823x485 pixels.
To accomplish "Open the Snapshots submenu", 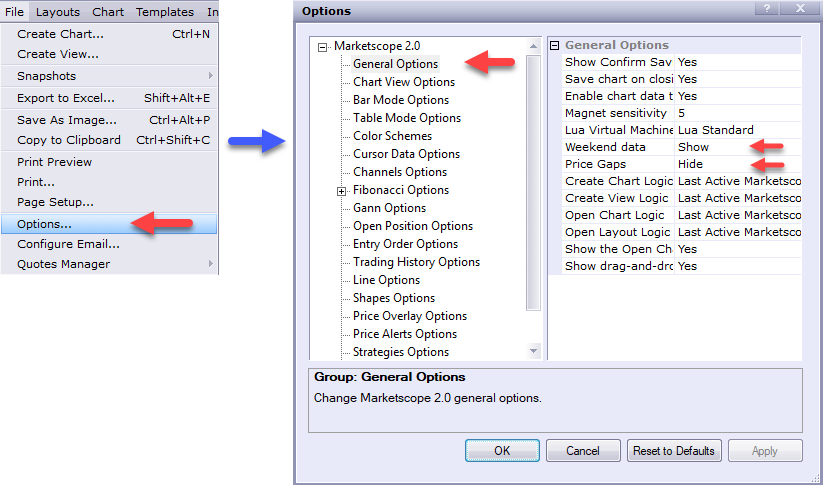I will click(109, 76).
